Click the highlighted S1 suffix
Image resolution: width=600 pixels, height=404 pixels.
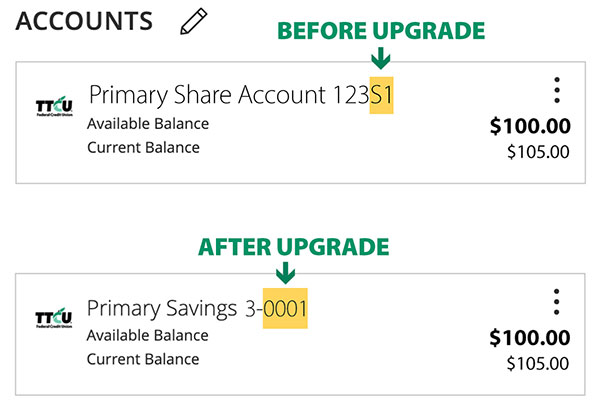(382, 95)
